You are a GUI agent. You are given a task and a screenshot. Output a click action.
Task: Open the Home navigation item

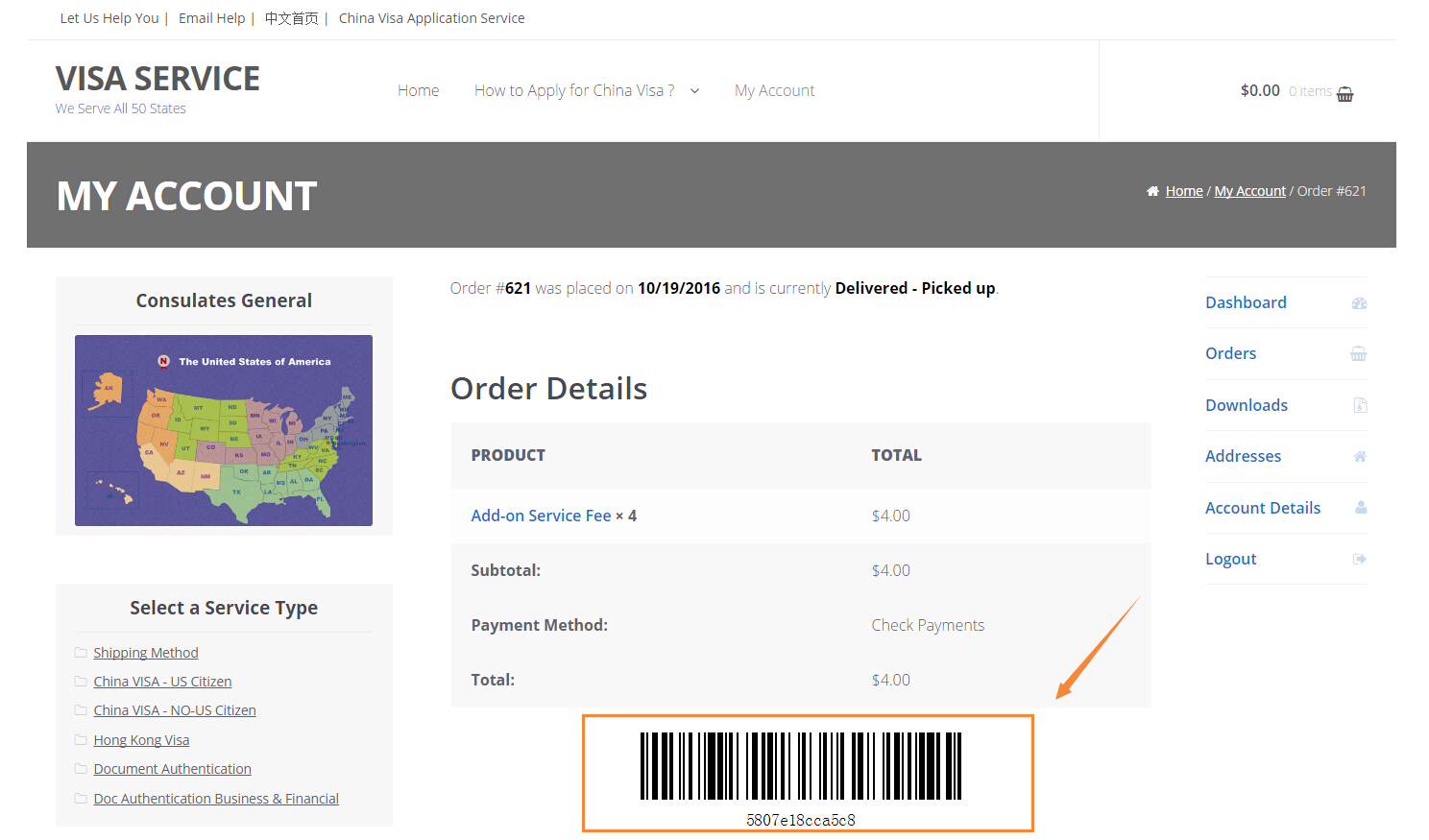419,90
